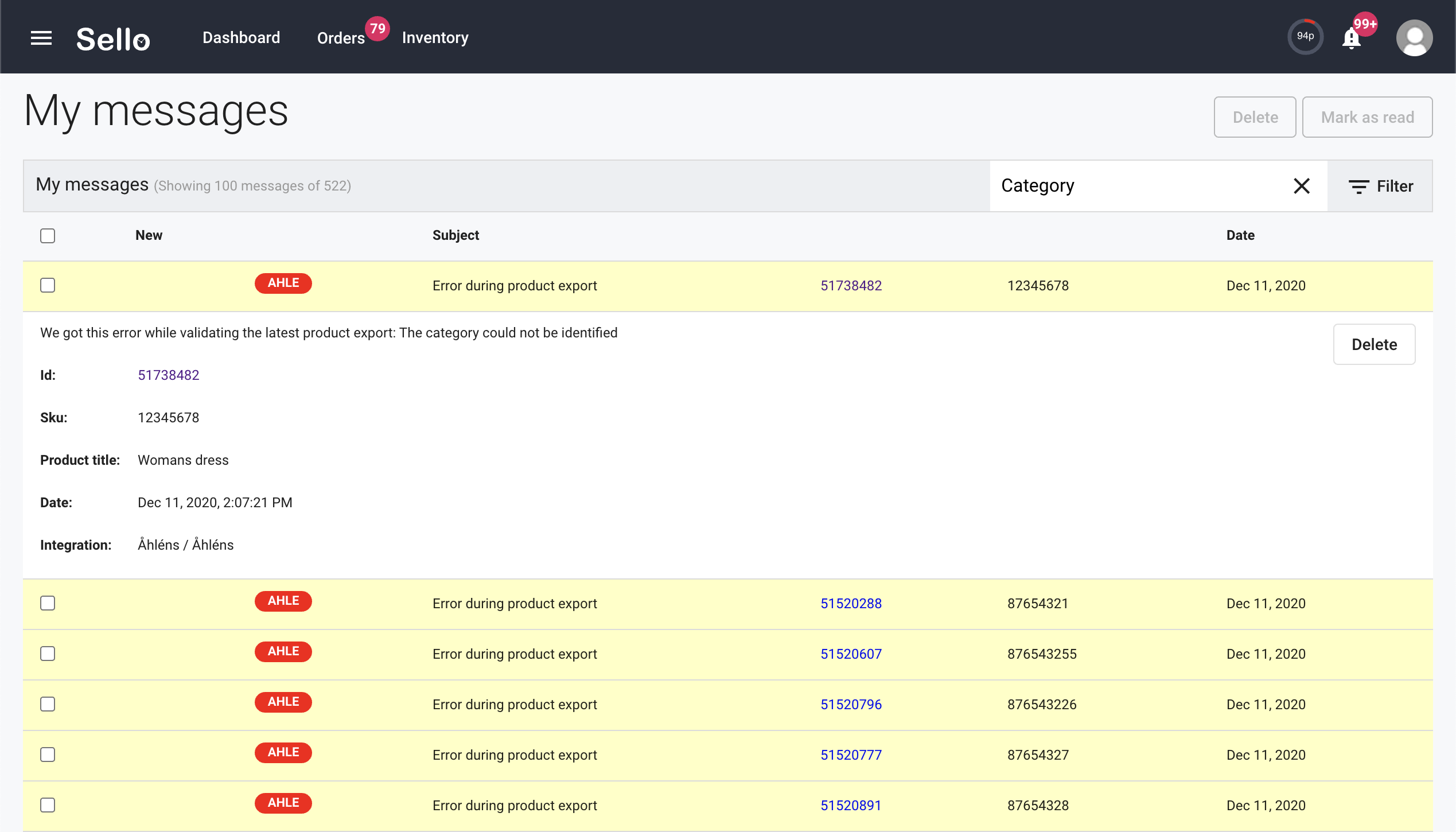Click the New column header
This screenshot has width=1456, height=832.
click(149, 235)
